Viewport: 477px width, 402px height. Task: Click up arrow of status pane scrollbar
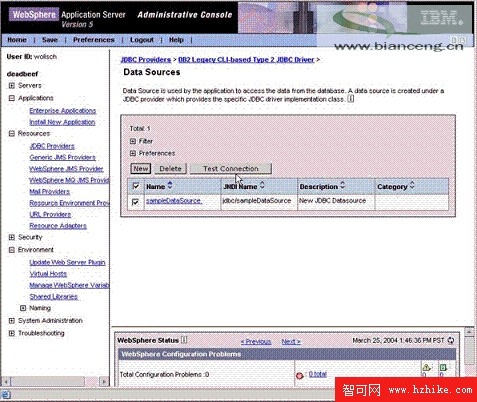pos(469,332)
